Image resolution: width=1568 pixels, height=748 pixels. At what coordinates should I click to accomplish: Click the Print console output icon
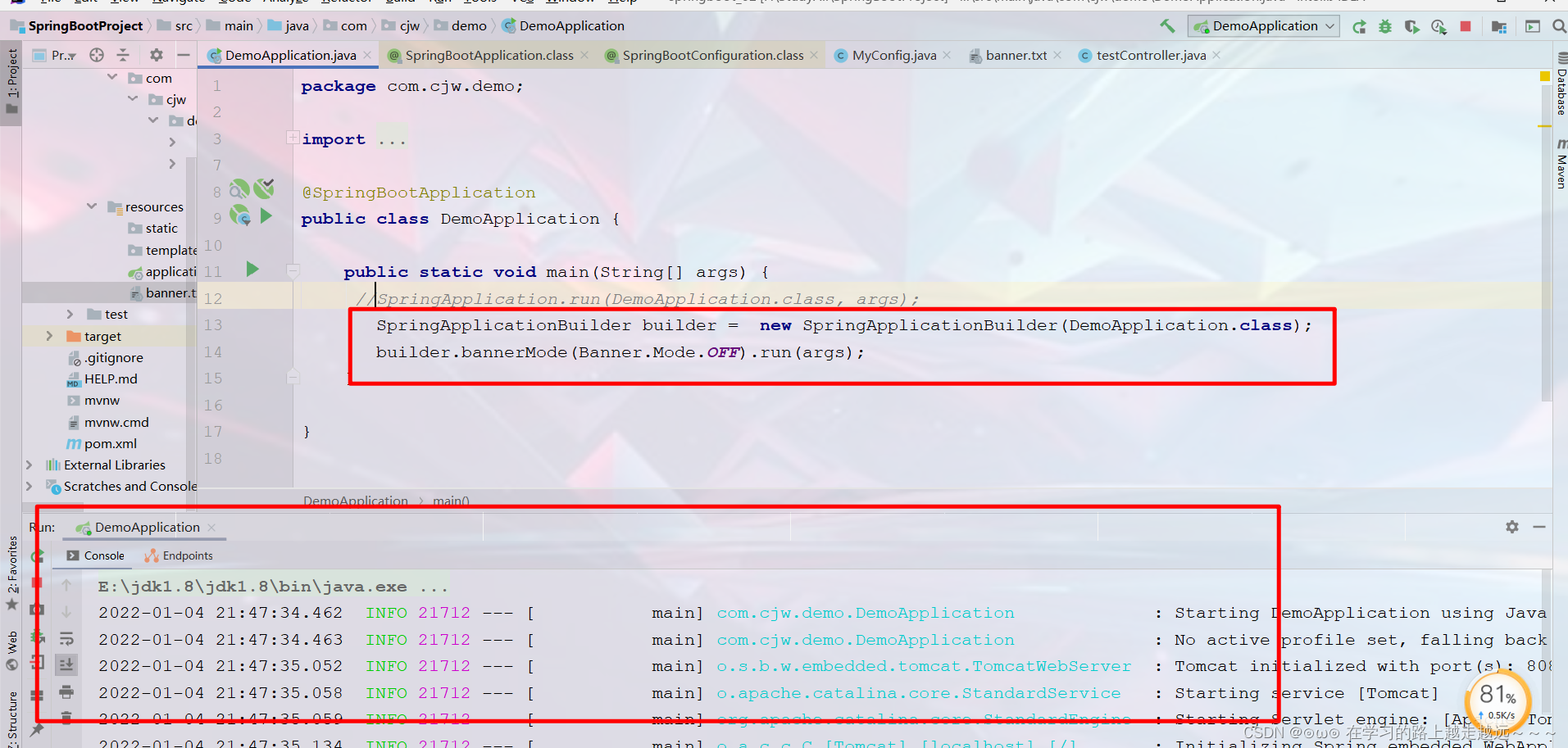66,692
